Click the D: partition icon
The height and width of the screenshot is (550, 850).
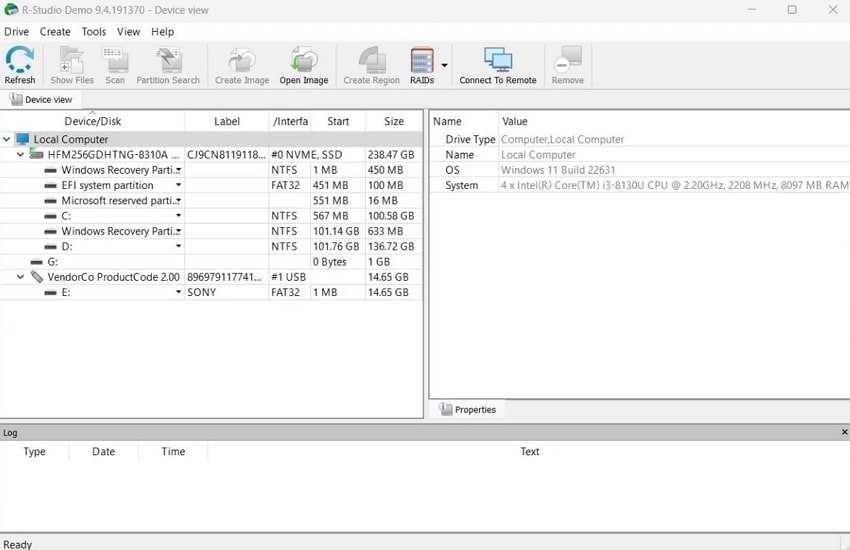[x=50, y=247]
